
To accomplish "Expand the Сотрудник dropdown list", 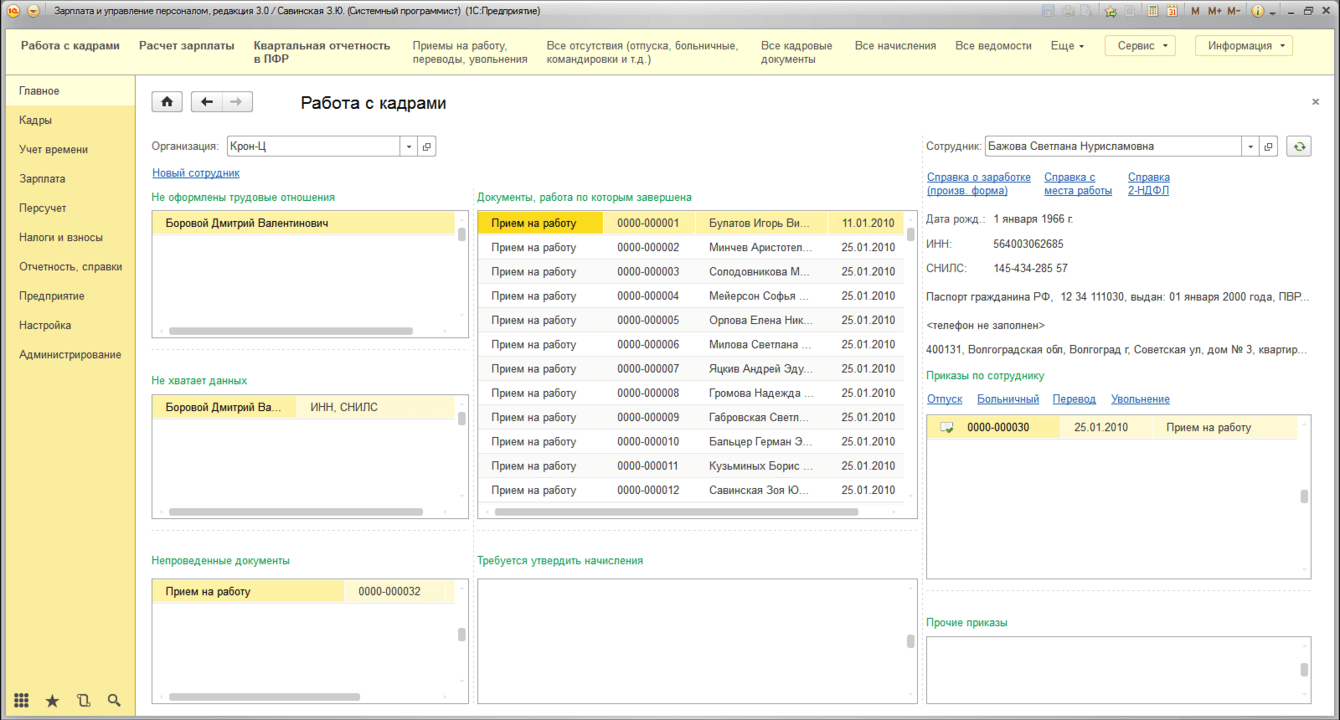I will (1250, 146).
